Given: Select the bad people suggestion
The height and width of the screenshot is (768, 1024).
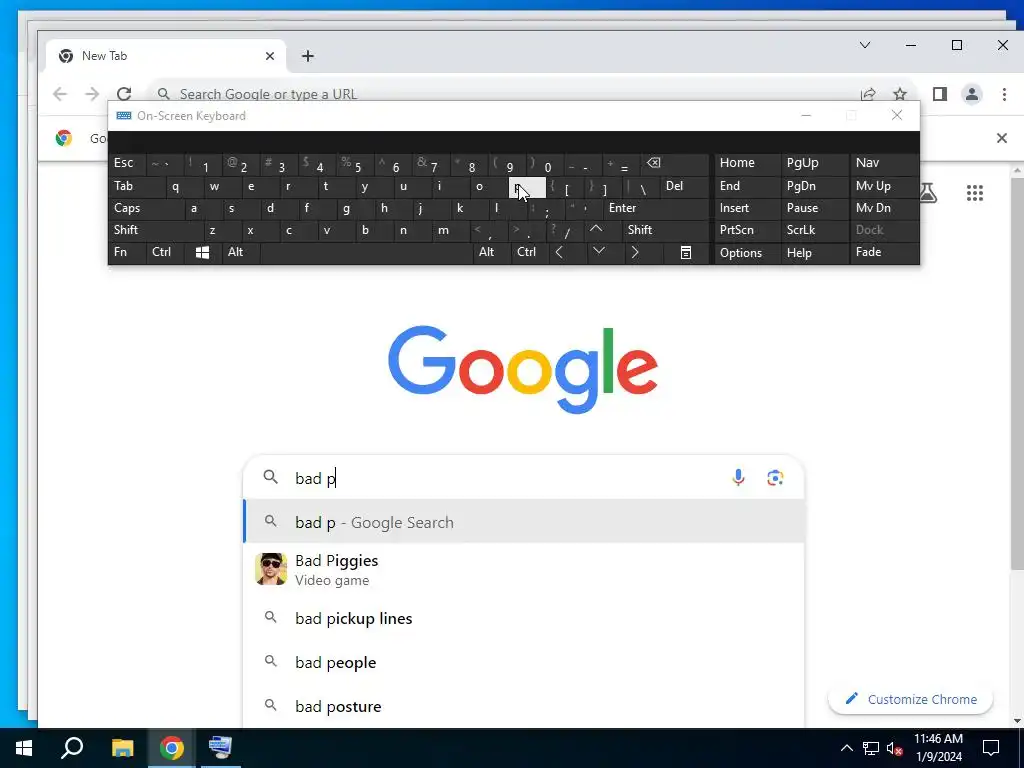Looking at the screenshot, I should [524, 662].
